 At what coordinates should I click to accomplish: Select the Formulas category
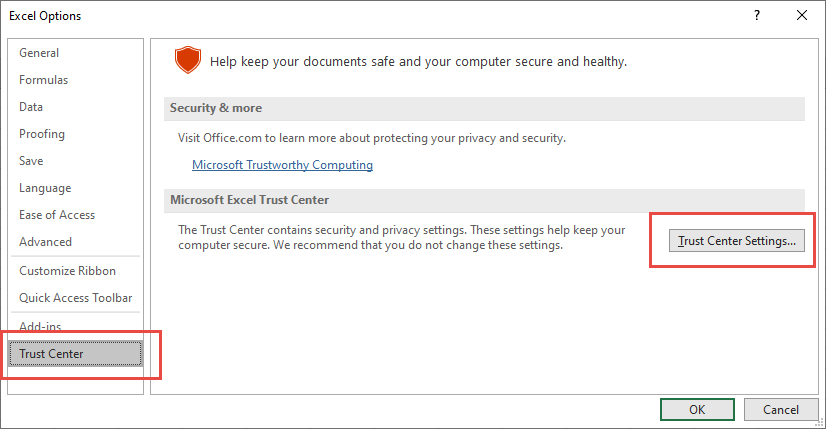tap(43, 80)
